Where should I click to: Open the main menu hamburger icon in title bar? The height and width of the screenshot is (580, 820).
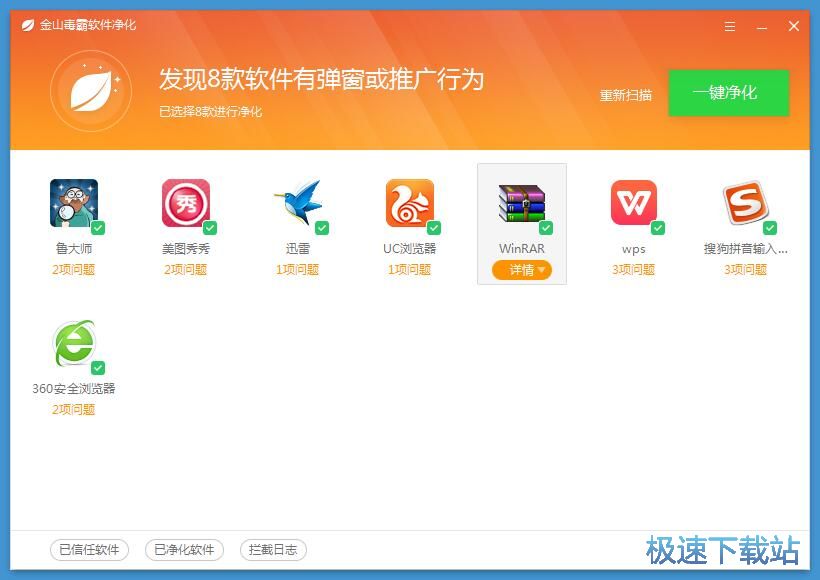(730, 27)
